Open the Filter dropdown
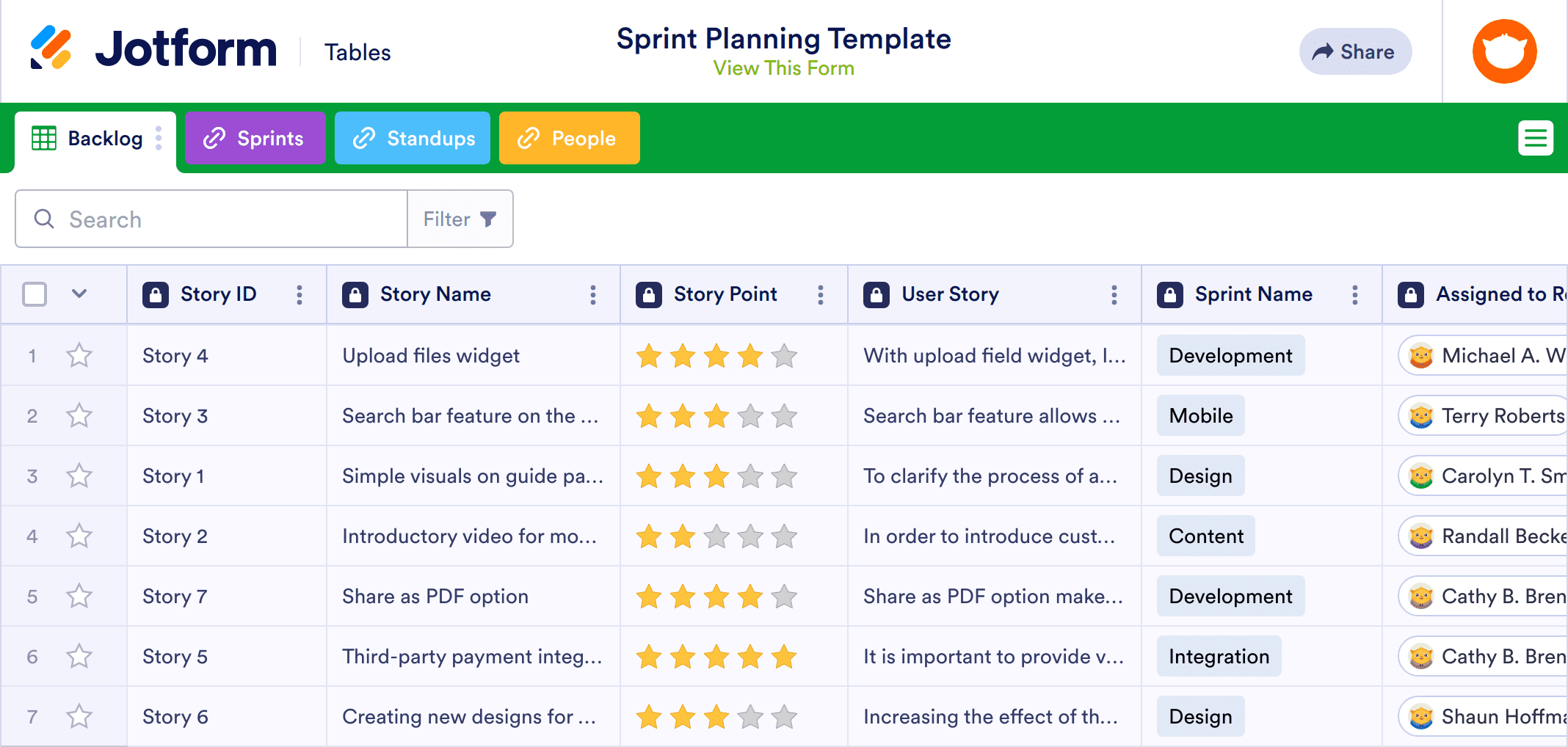The height and width of the screenshot is (747, 1568). 460,219
